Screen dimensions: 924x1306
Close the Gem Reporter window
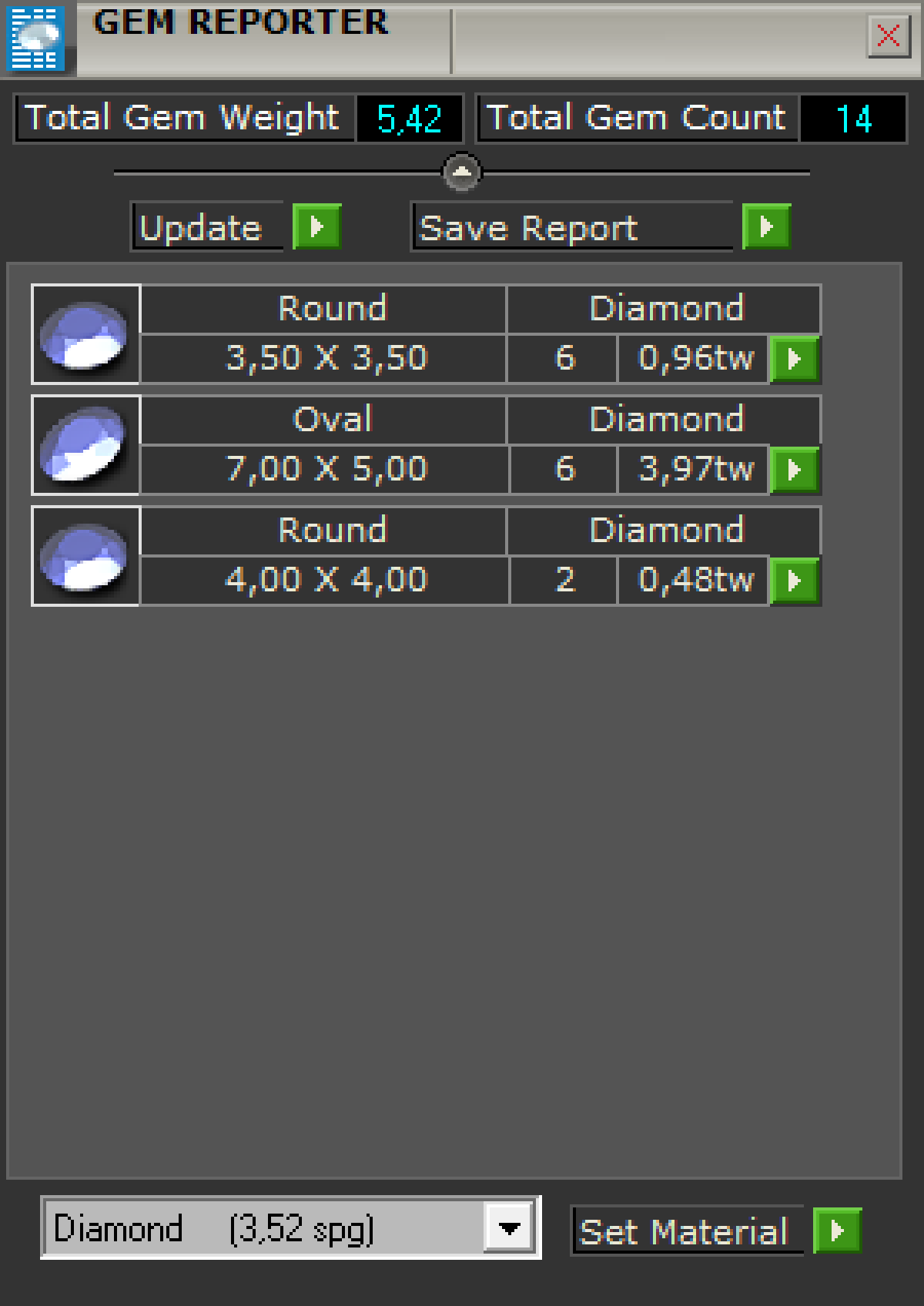889,35
